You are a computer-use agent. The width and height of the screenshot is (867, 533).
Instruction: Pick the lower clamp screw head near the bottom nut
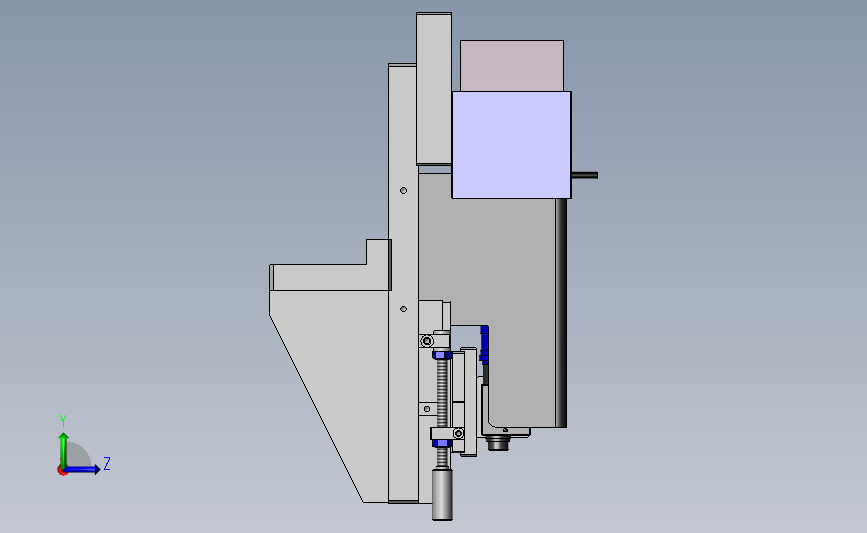(x=458, y=433)
